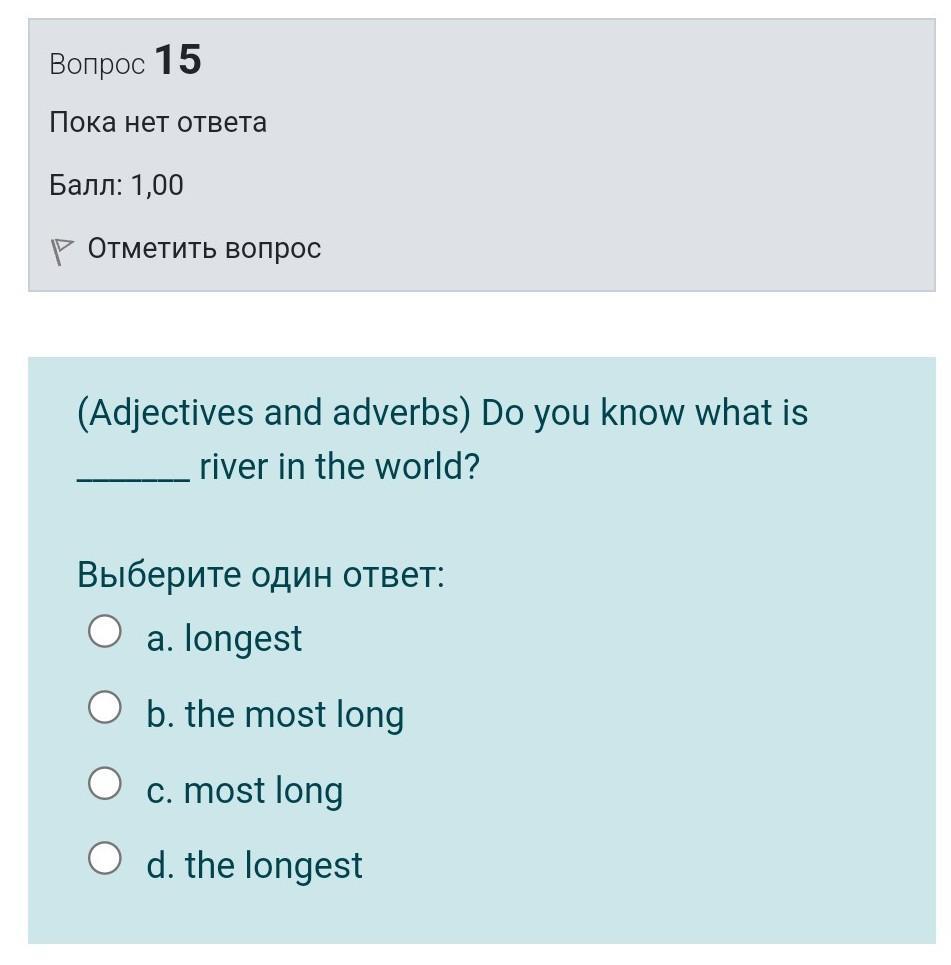Pick the radio button for option c

pos(105,783)
